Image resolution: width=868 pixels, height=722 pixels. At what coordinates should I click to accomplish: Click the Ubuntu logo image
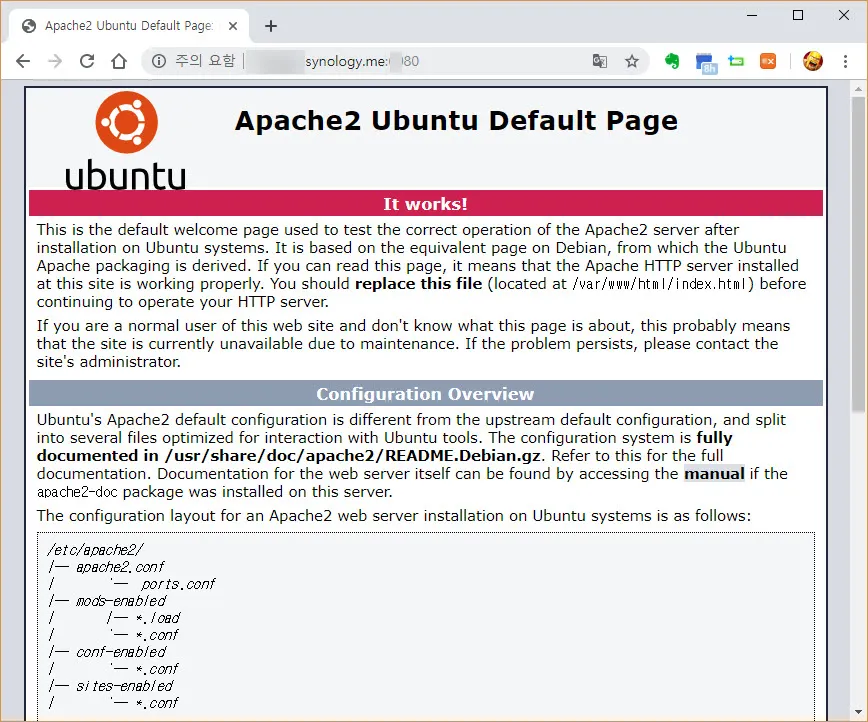126,140
